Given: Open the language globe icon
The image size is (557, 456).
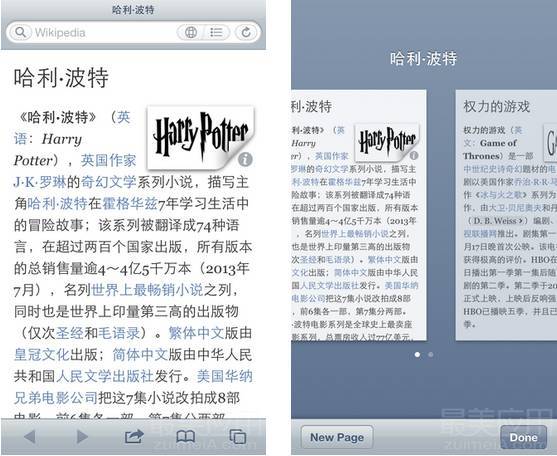Looking at the screenshot, I should click(191, 32).
